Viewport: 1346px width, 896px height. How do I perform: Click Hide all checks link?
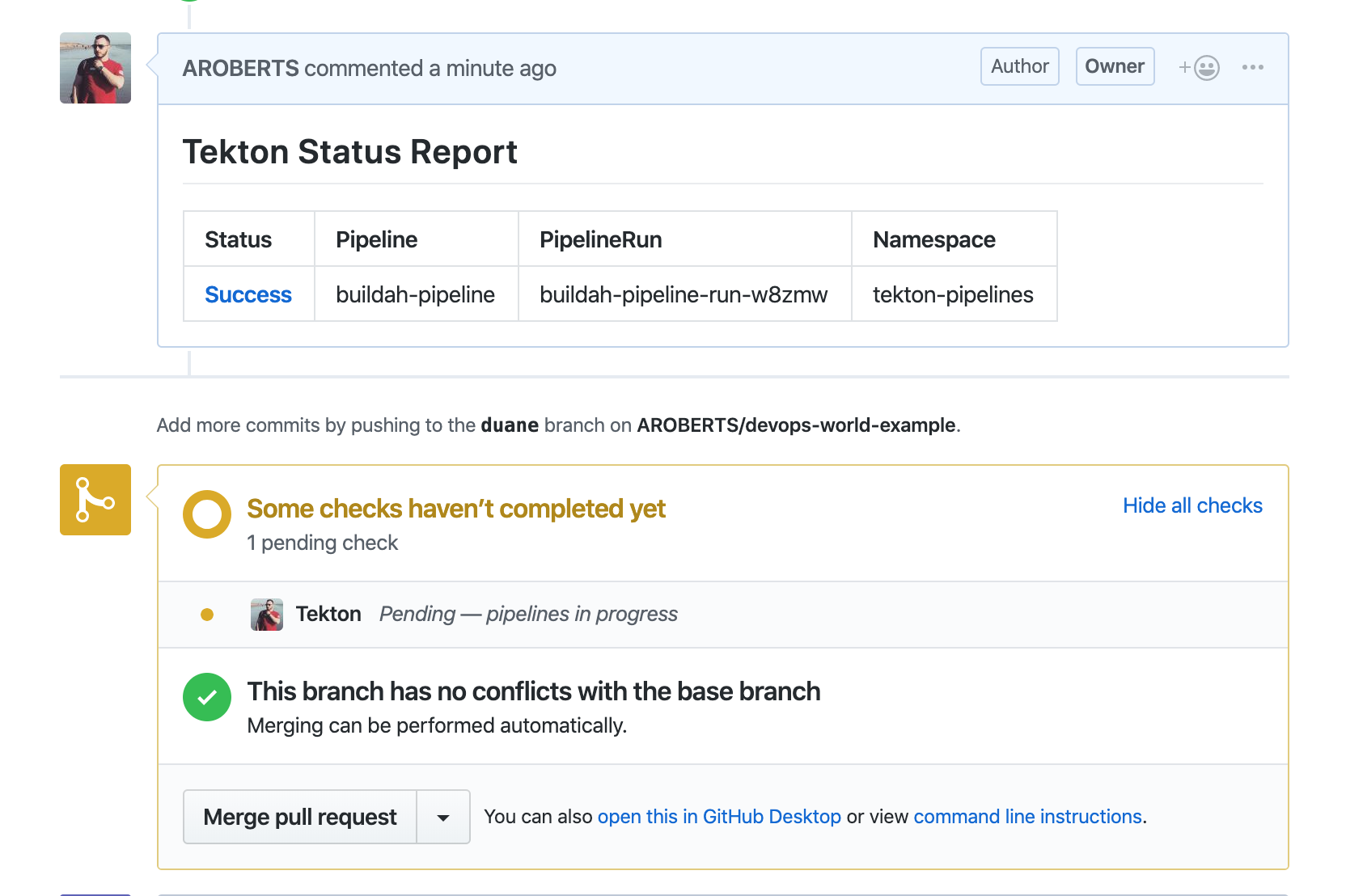point(1192,505)
